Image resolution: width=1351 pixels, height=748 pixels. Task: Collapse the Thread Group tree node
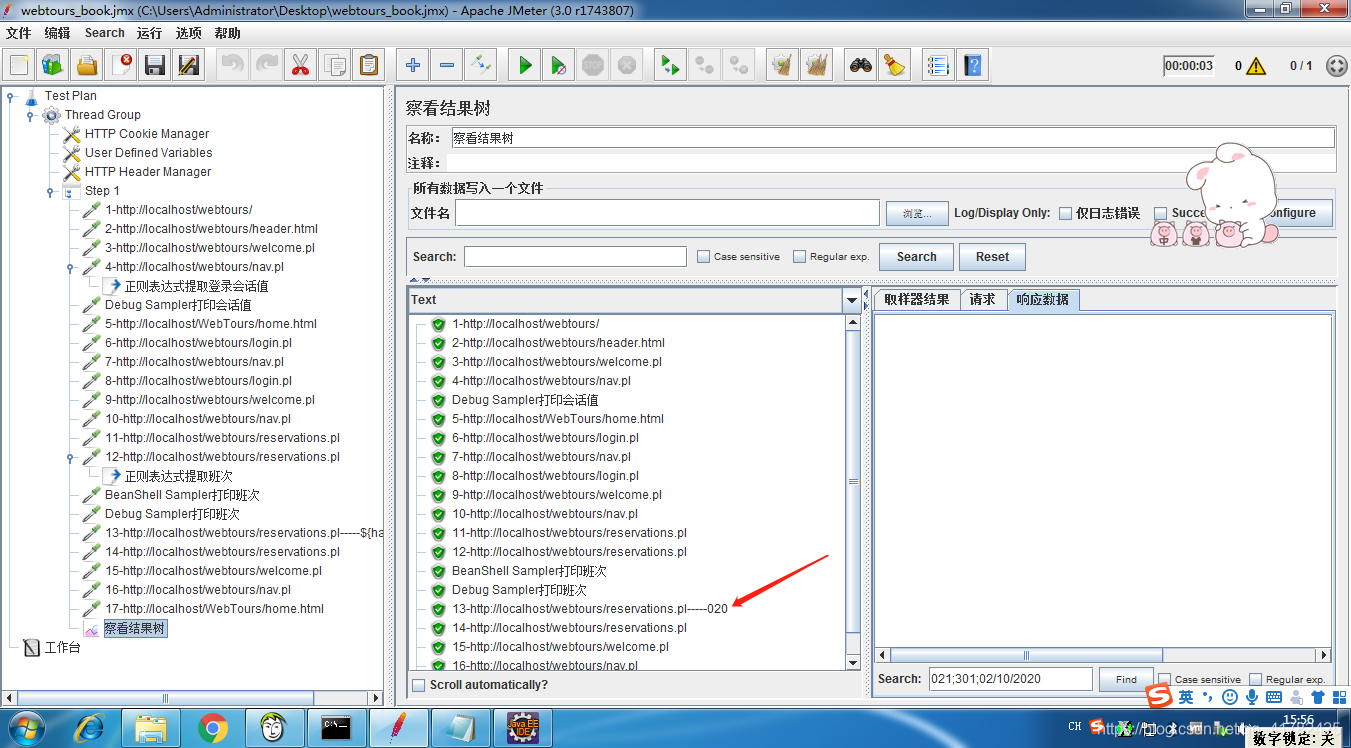30,115
